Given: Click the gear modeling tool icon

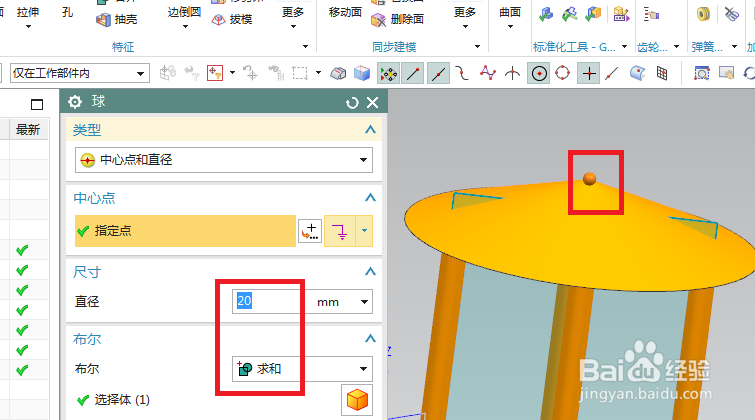Looking at the screenshot, I should 651,14.
